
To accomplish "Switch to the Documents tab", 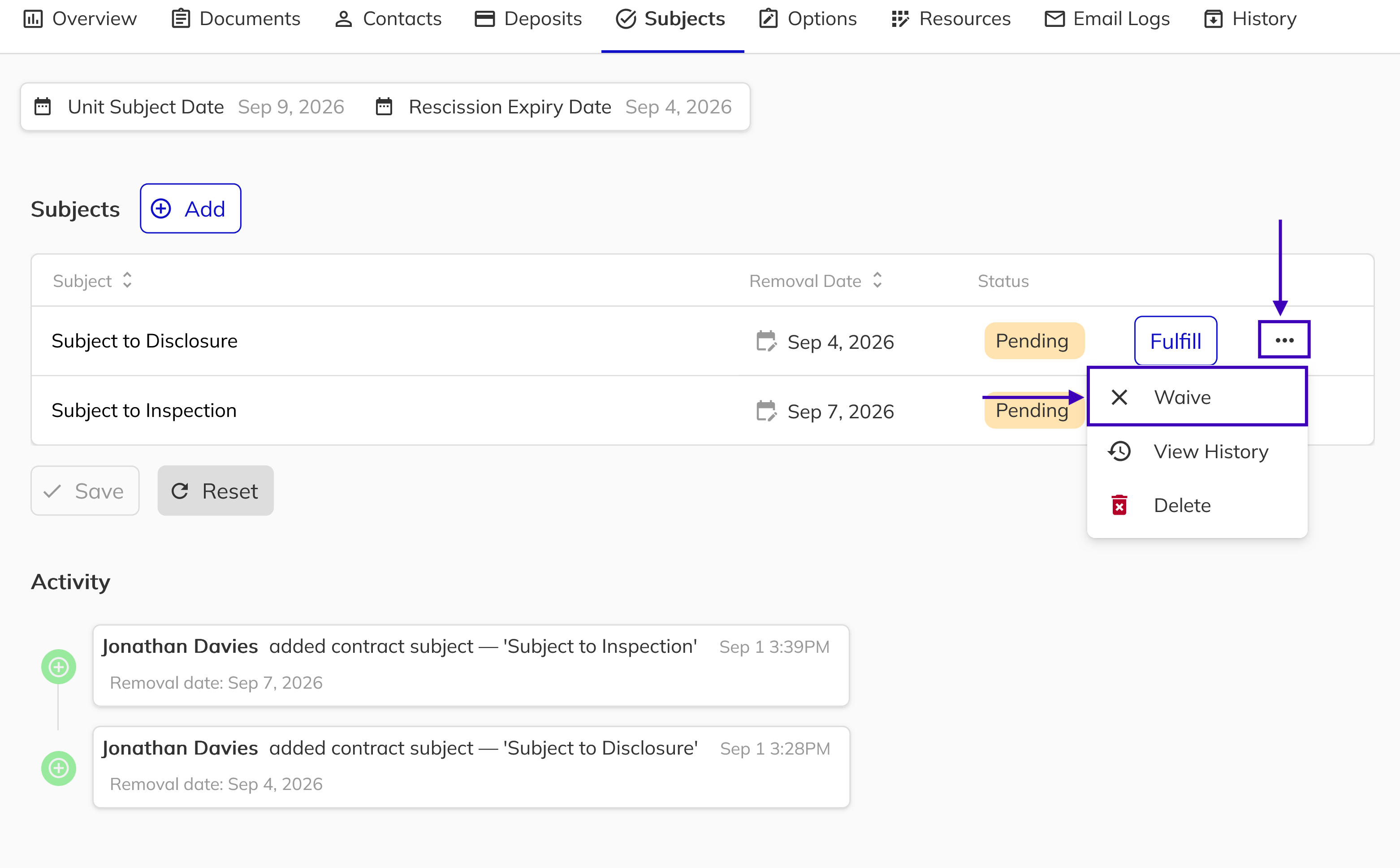I will [236, 19].
